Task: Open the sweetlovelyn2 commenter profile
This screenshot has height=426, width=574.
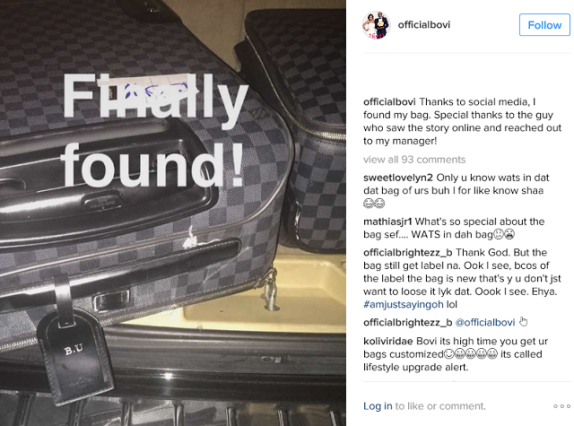Action: 398,178
